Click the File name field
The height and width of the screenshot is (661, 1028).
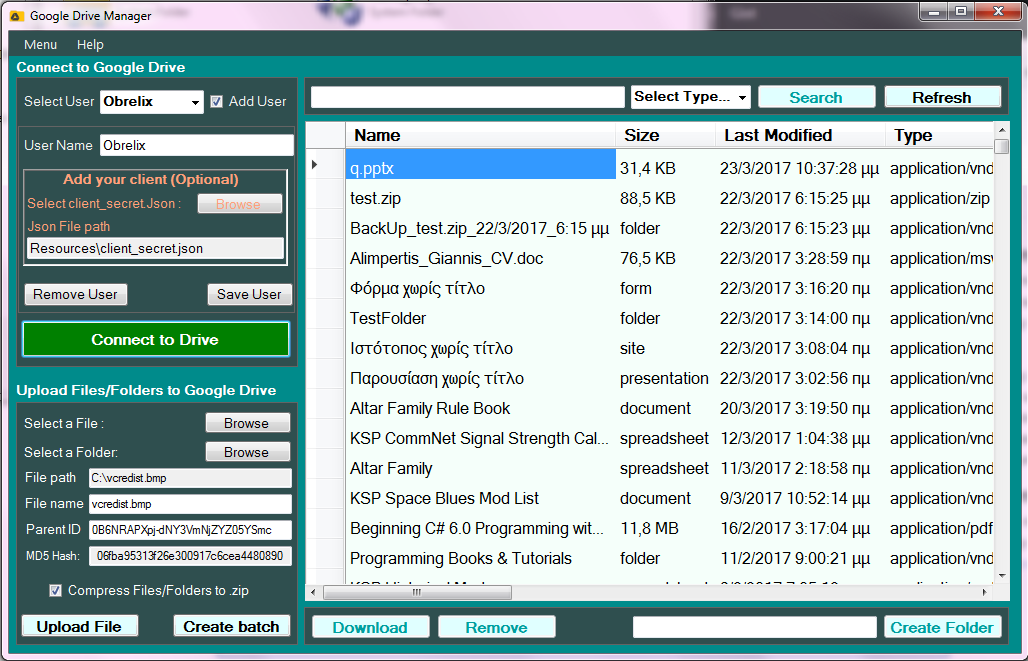point(190,504)
